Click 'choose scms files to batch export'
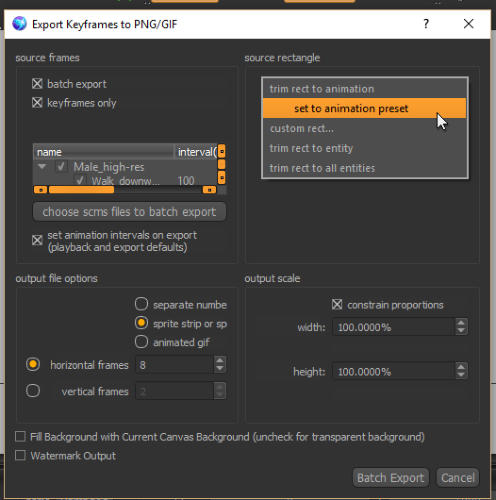 pos(129,212)
